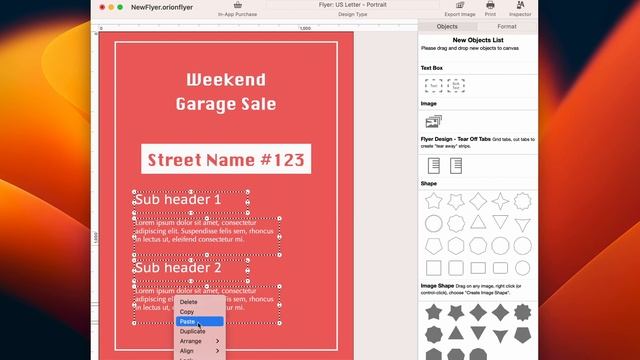Pick the filled pentagon image shape

(x=522, y=335)
